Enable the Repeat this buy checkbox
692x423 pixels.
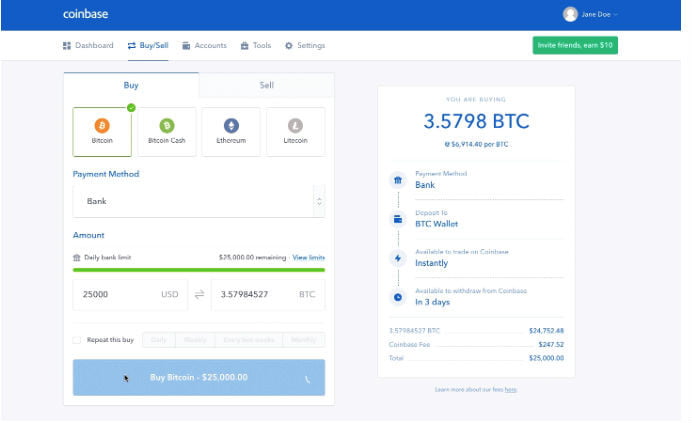point(78,340)
